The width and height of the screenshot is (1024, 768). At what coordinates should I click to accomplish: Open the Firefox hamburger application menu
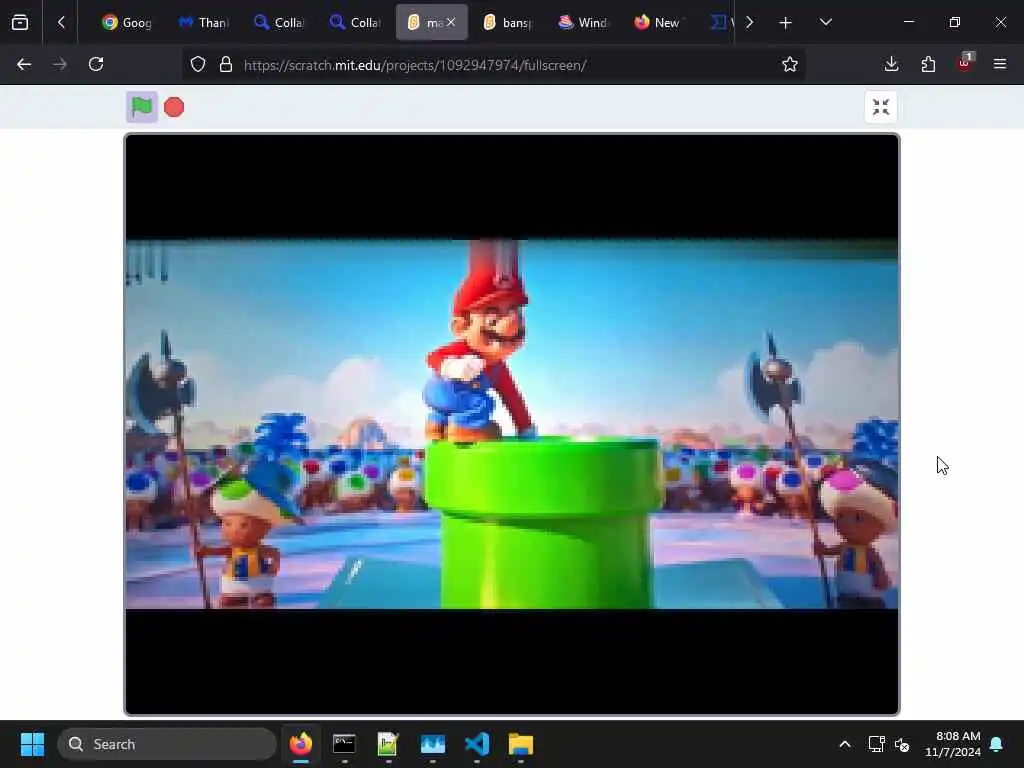pyautogui.click(x=1000, y=64)
